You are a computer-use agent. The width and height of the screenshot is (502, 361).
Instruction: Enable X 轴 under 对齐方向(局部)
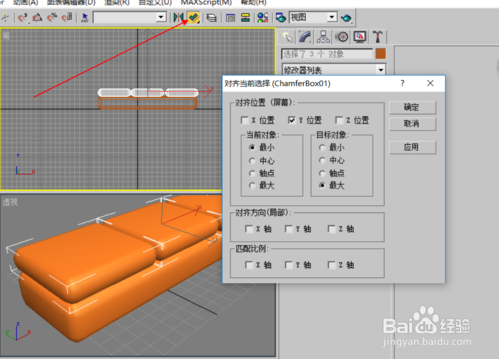tap(249, 229)
